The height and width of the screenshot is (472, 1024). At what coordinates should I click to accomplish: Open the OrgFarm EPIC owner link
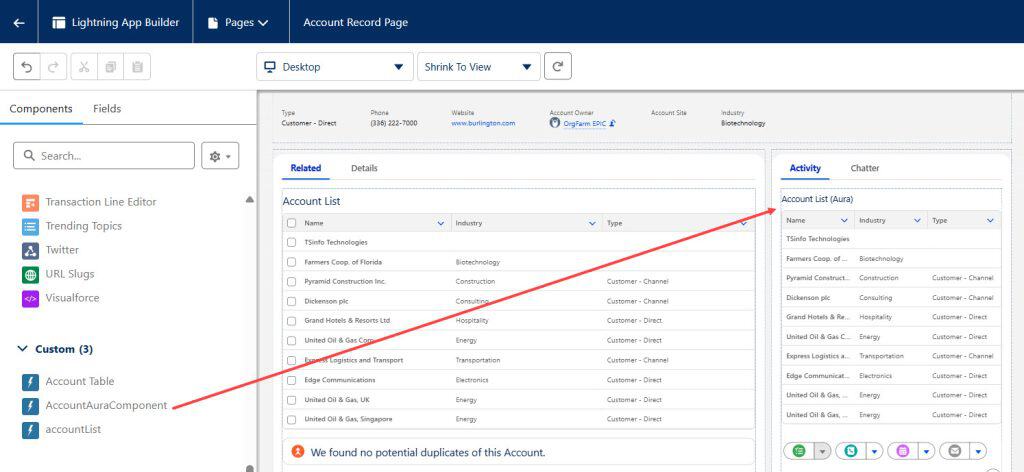click(x=584, y=123)
